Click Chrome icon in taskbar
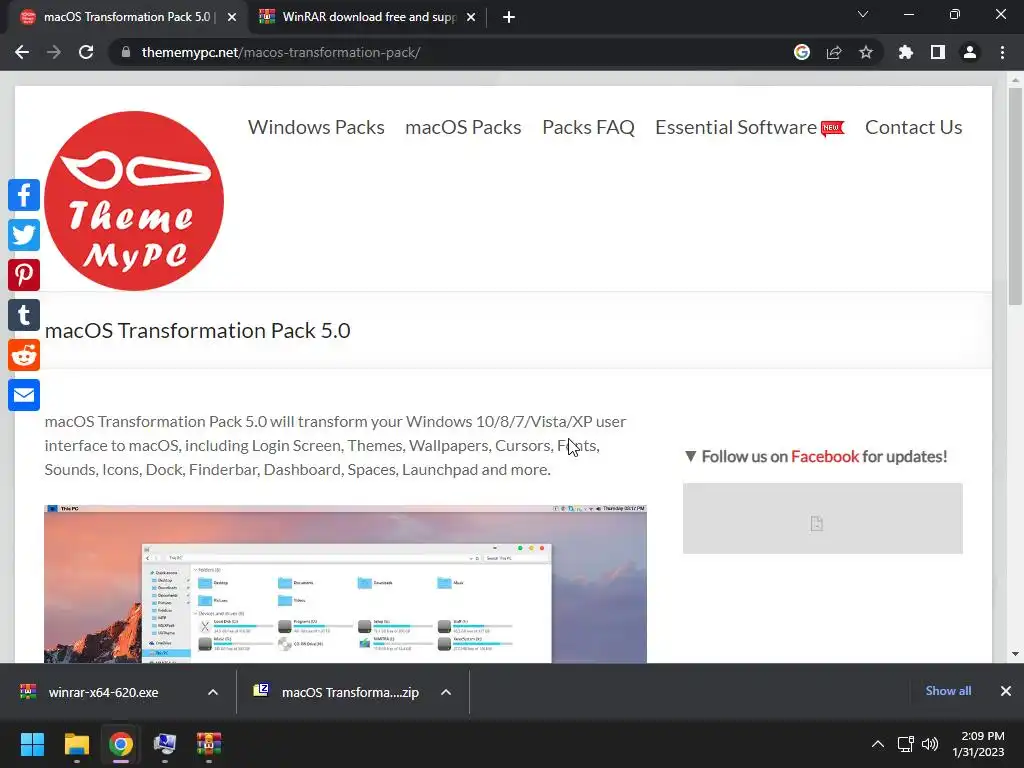Viewport: 1024px width, 768px height. point(121,744)
